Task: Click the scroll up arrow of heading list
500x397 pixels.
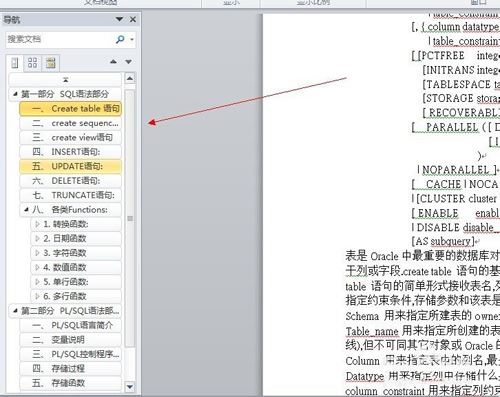Action: point(130,79)
